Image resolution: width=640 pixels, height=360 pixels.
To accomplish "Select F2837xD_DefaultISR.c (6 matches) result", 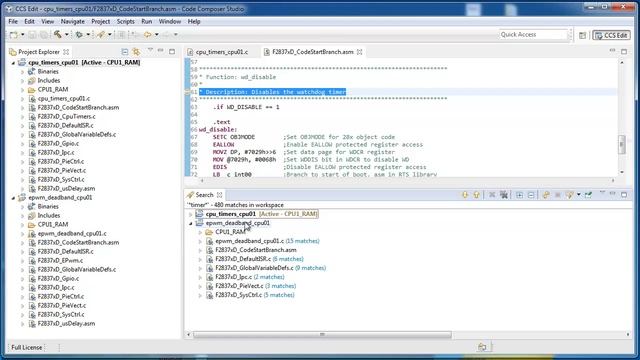I will pos(259,259).
